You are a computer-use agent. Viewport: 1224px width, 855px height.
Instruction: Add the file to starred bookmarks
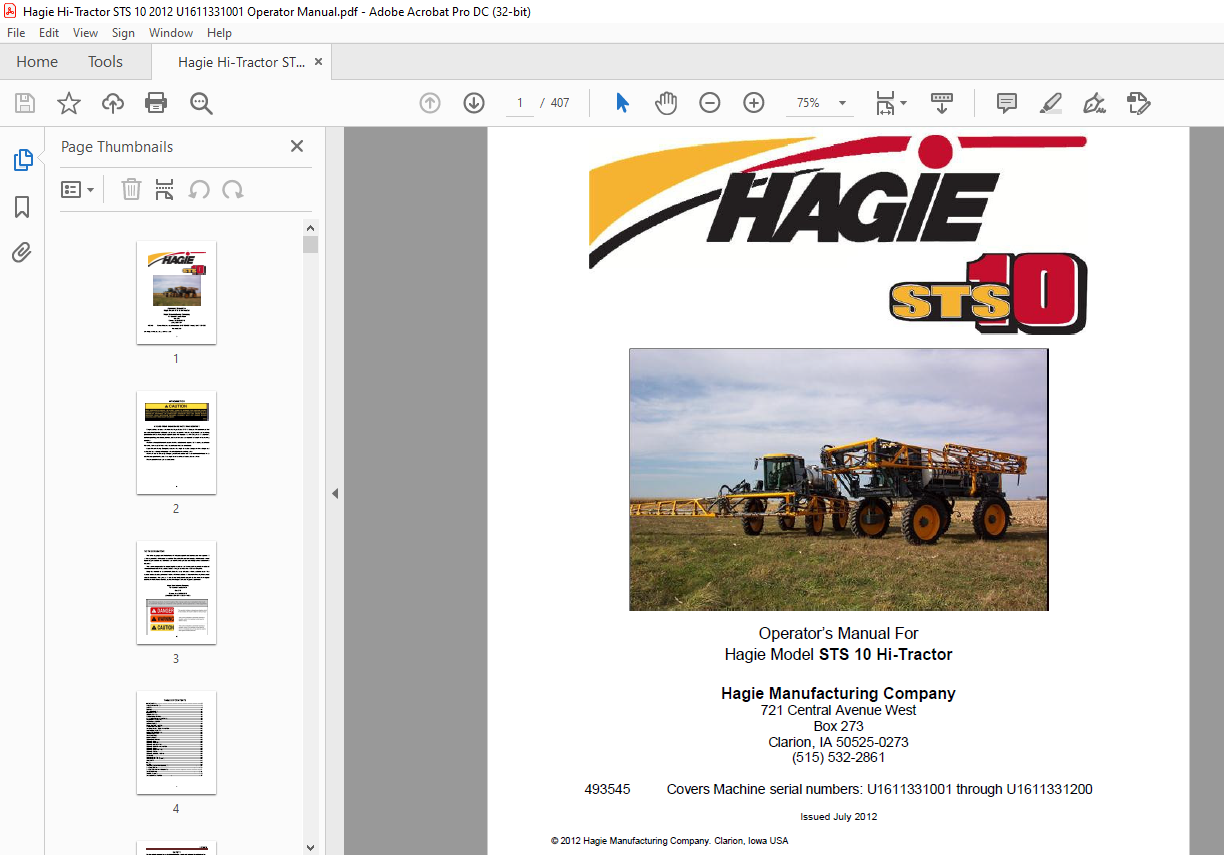click(x=69, y=103)
